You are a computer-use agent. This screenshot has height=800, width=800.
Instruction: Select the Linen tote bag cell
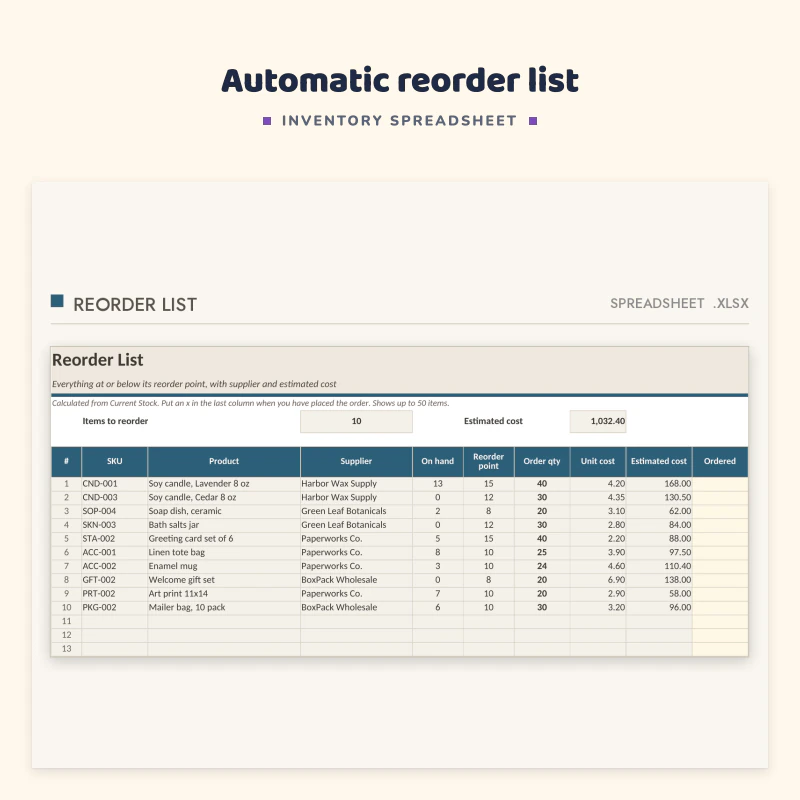click(224, 553)
